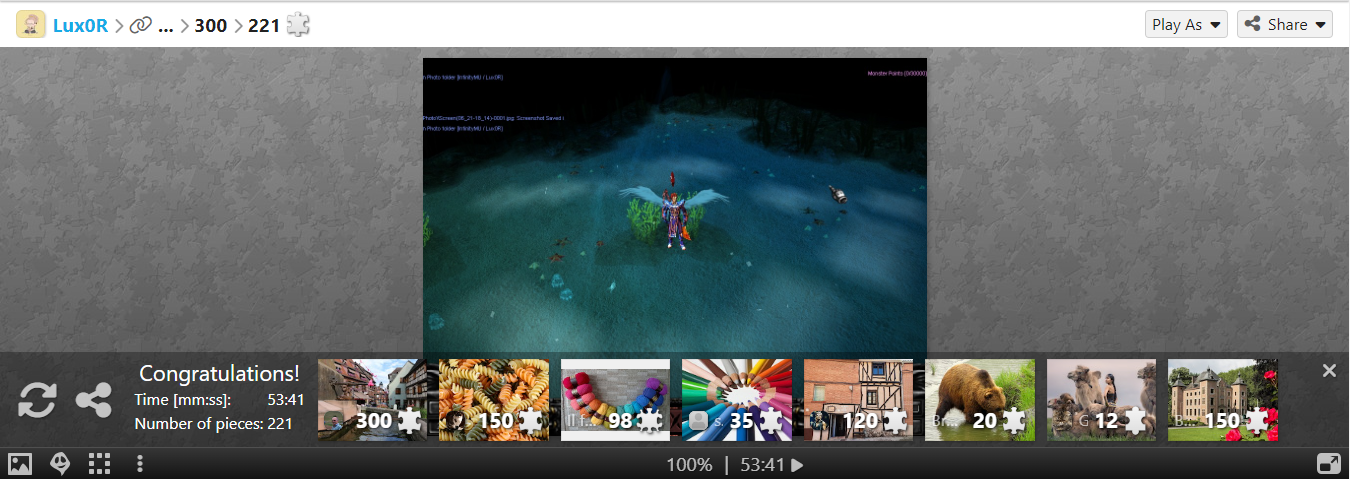
Task: Expand the ellipsis breadcrumb item
Action: tap(165, 25)
